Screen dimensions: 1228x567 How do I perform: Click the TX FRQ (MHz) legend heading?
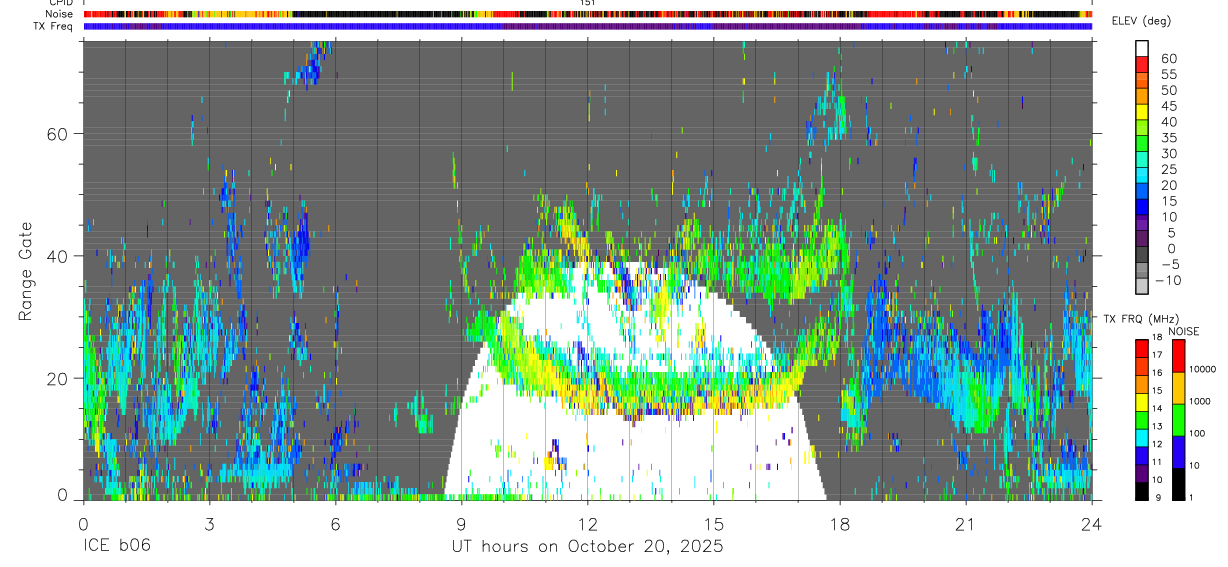tap(1143, 318)
